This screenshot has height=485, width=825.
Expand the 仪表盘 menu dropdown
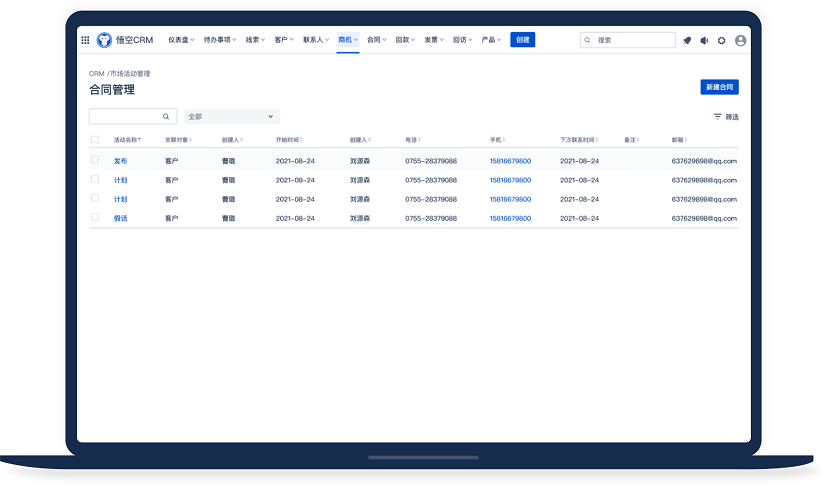pyautogui.click(x=181, y=40)
